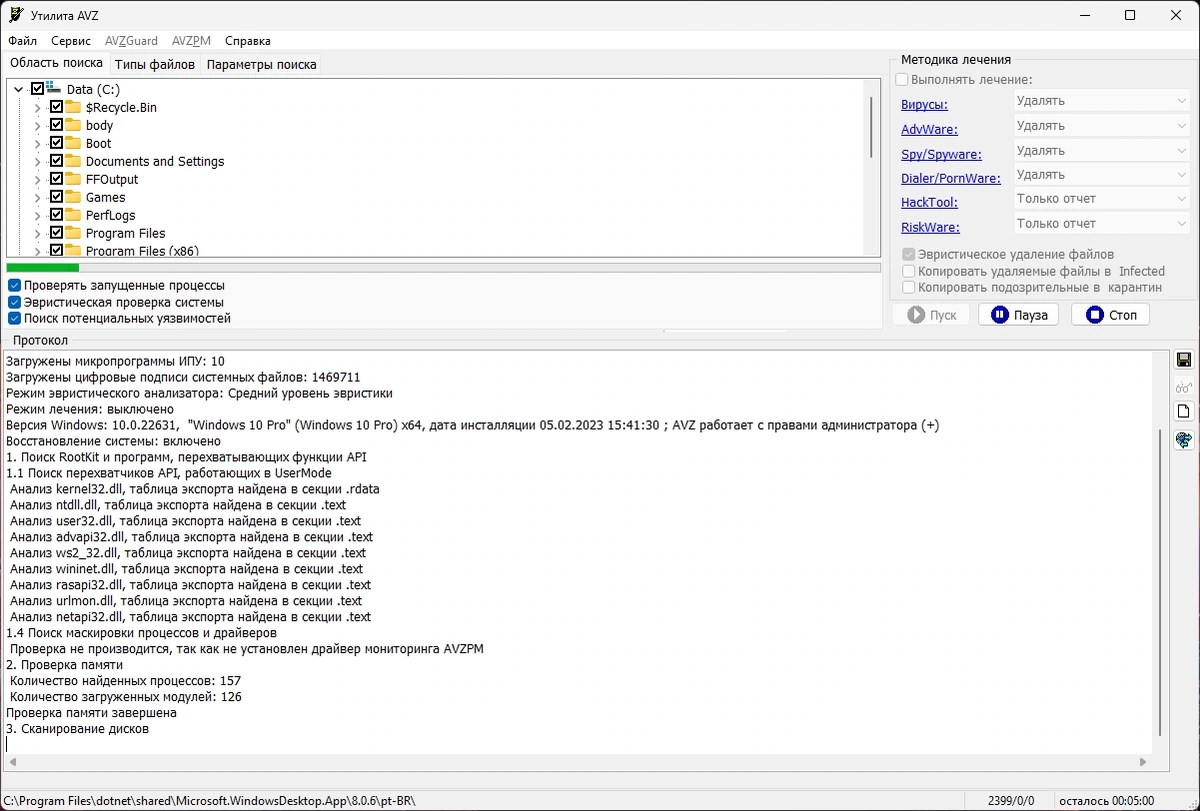Click the Games folder icon
Screen dimensions: 1200x811
pyautogui.click(x=73, y=197)
